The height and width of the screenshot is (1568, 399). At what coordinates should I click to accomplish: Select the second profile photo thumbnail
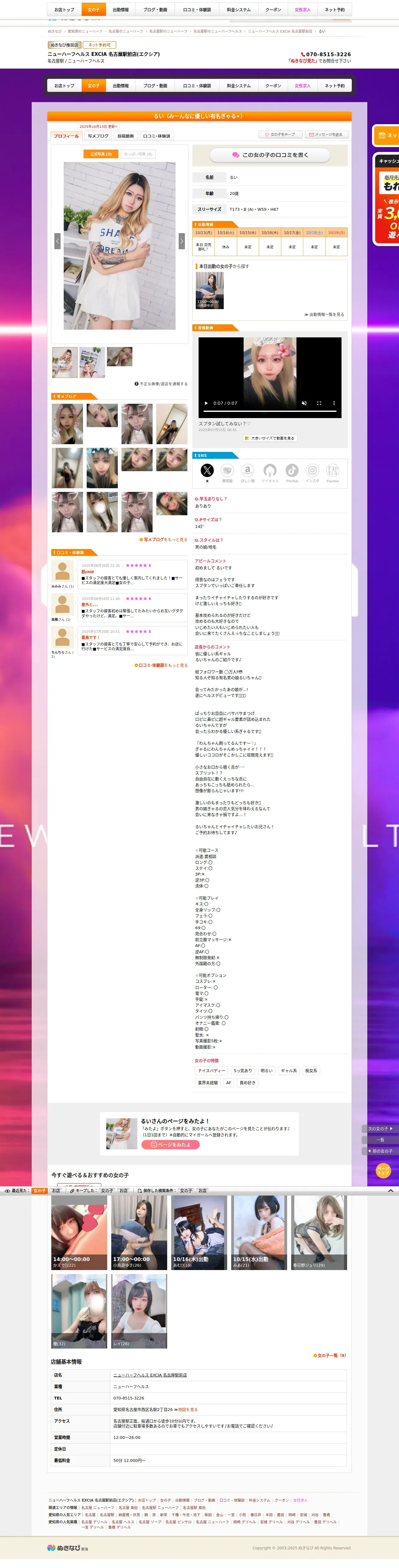(x=92, y=363)
